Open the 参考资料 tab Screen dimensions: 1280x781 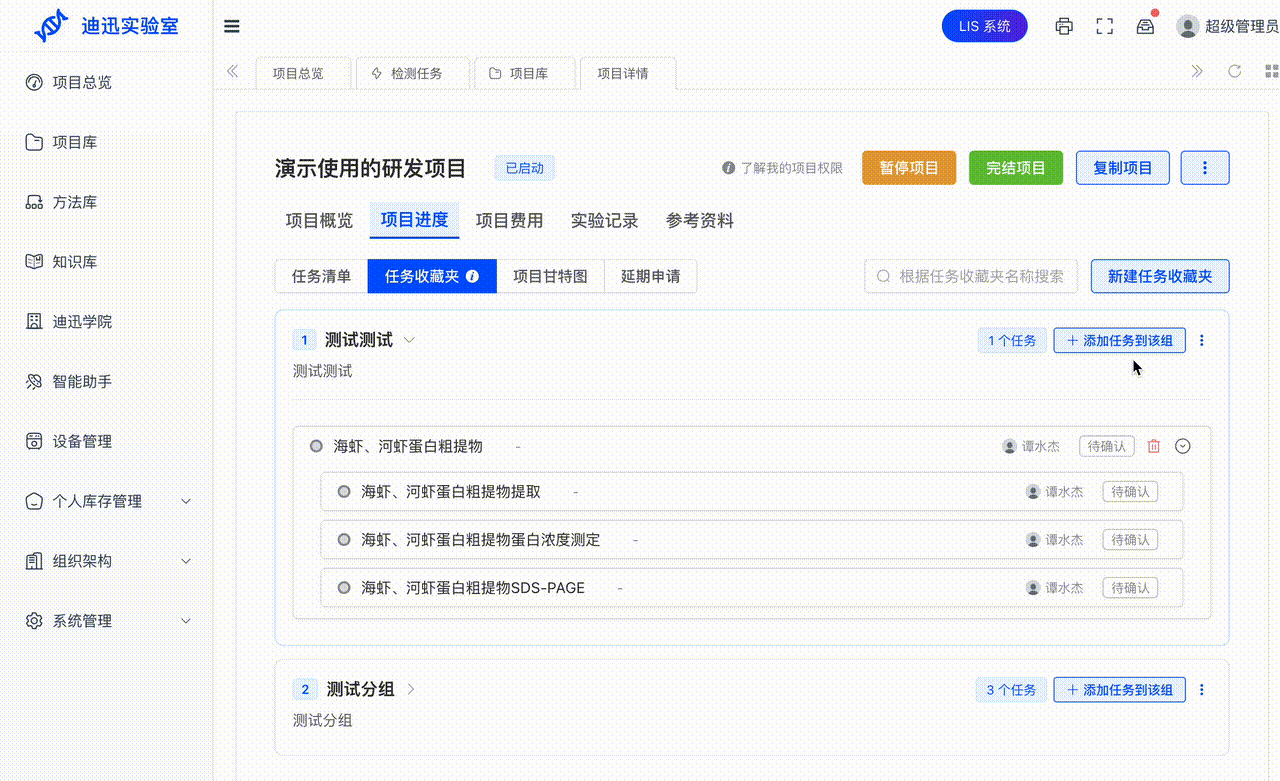[x=700, y=221]
